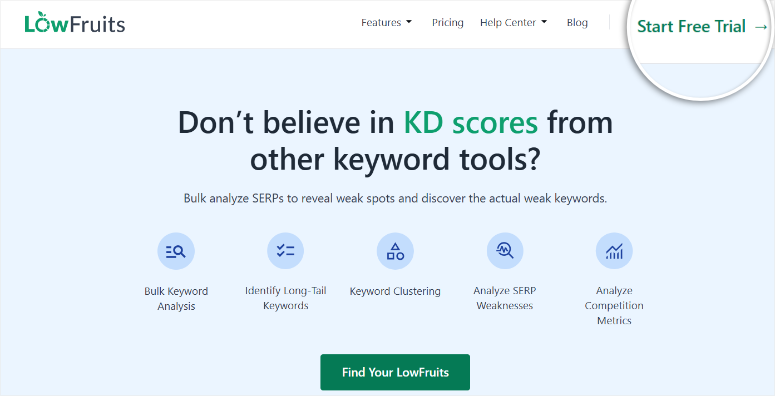Click the 'Keyword Clustering' label
This screenshot has width=775, height=396.
(395, 291)
